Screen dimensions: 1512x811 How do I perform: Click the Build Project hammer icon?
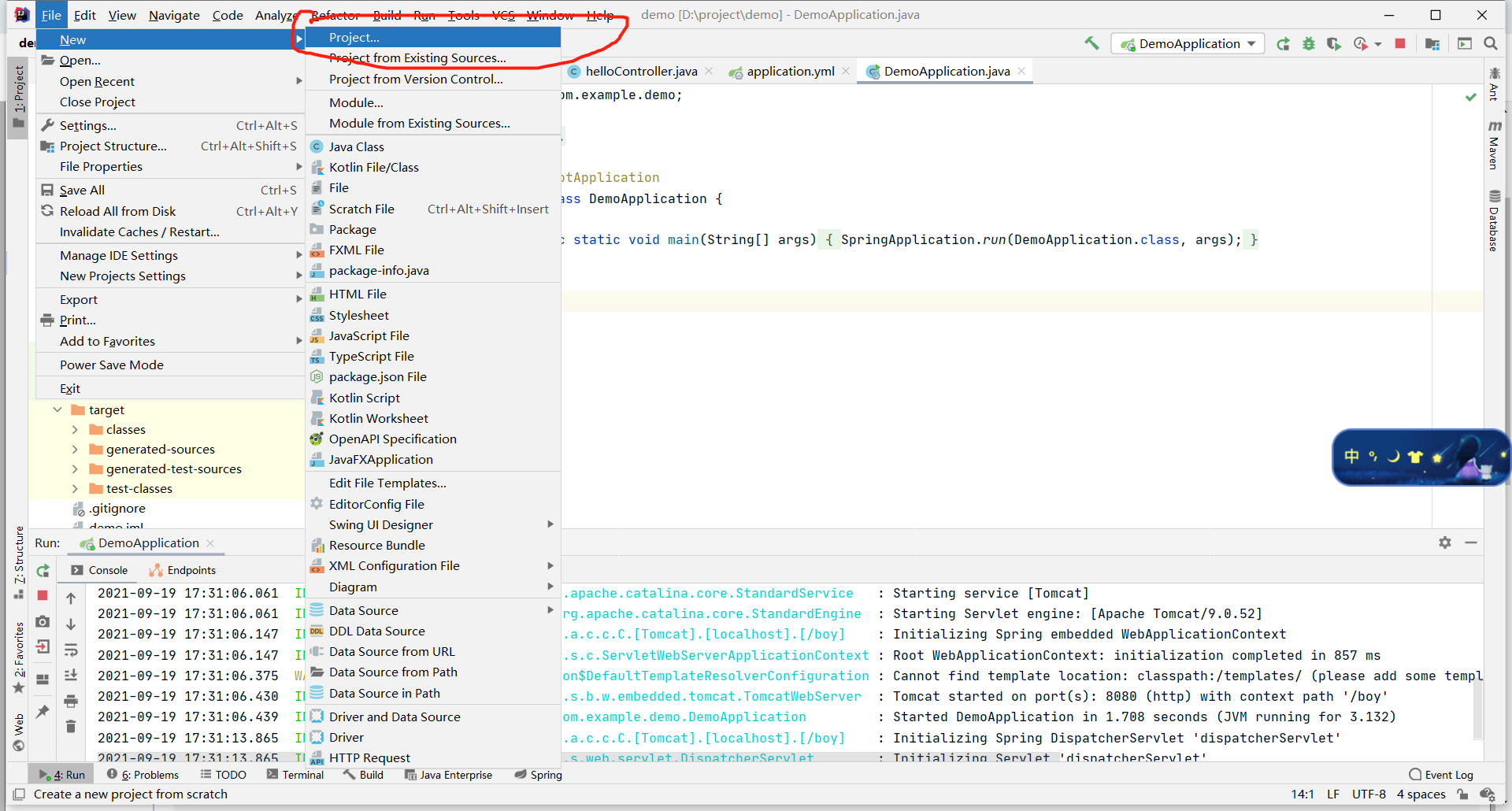(1091, 43)
